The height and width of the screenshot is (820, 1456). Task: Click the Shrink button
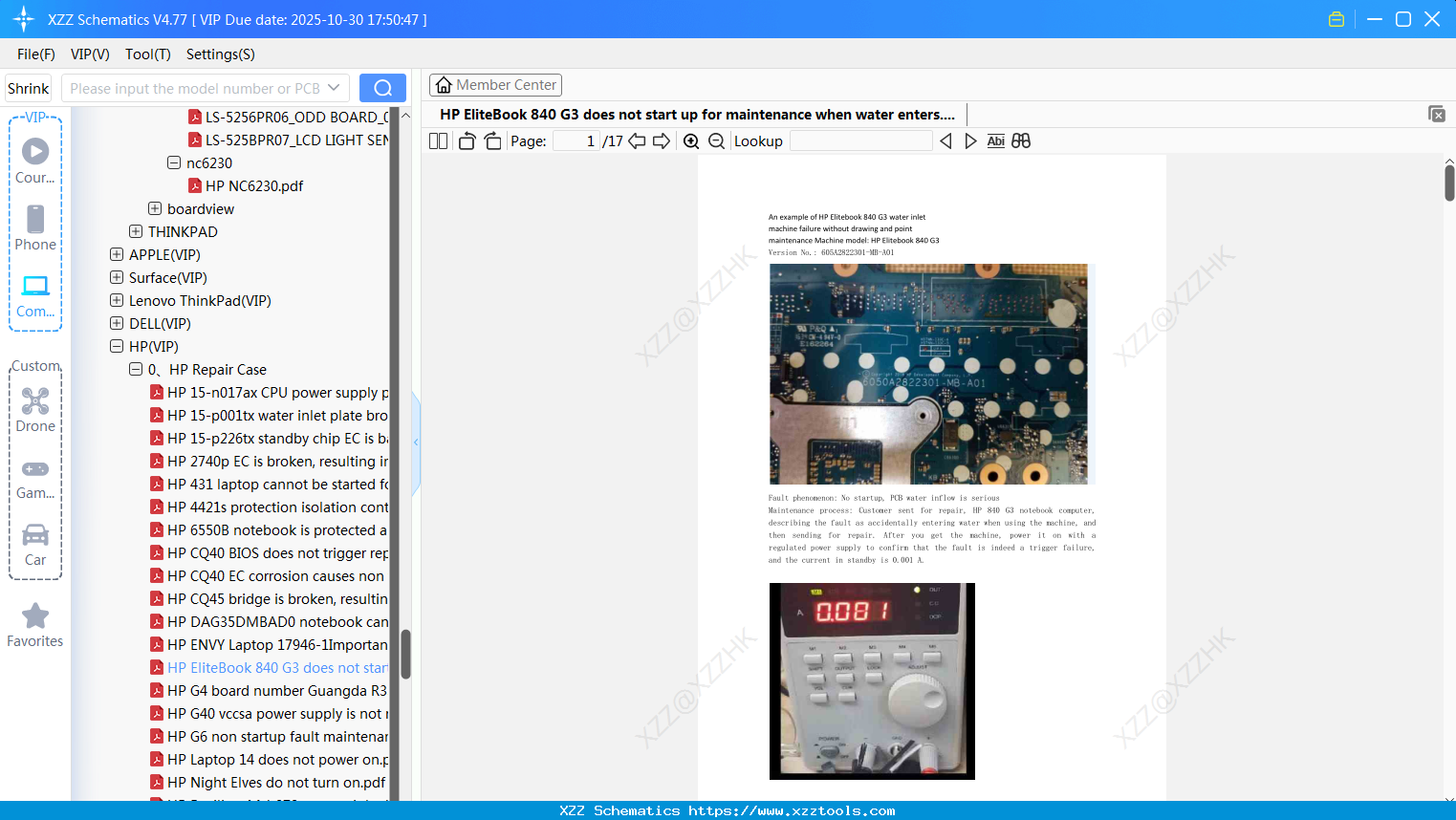[28, 89]
